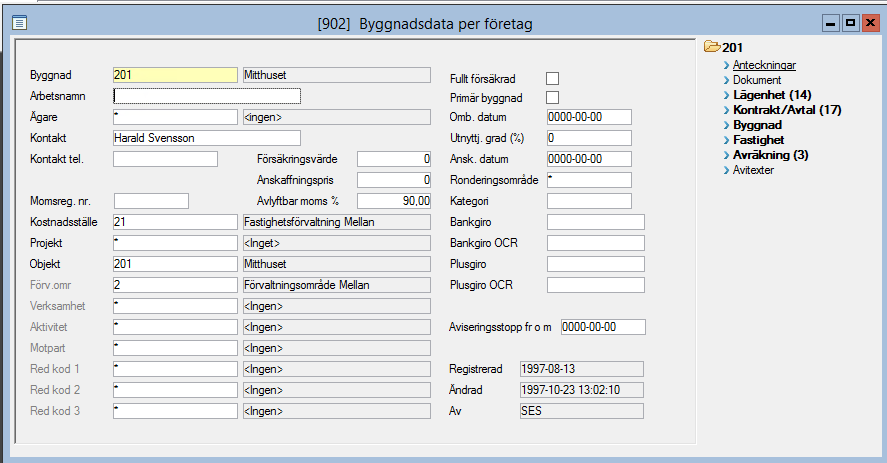Select Byggnad in the side tree
Viewport: 887px width, 463px height.
[757, 125]
